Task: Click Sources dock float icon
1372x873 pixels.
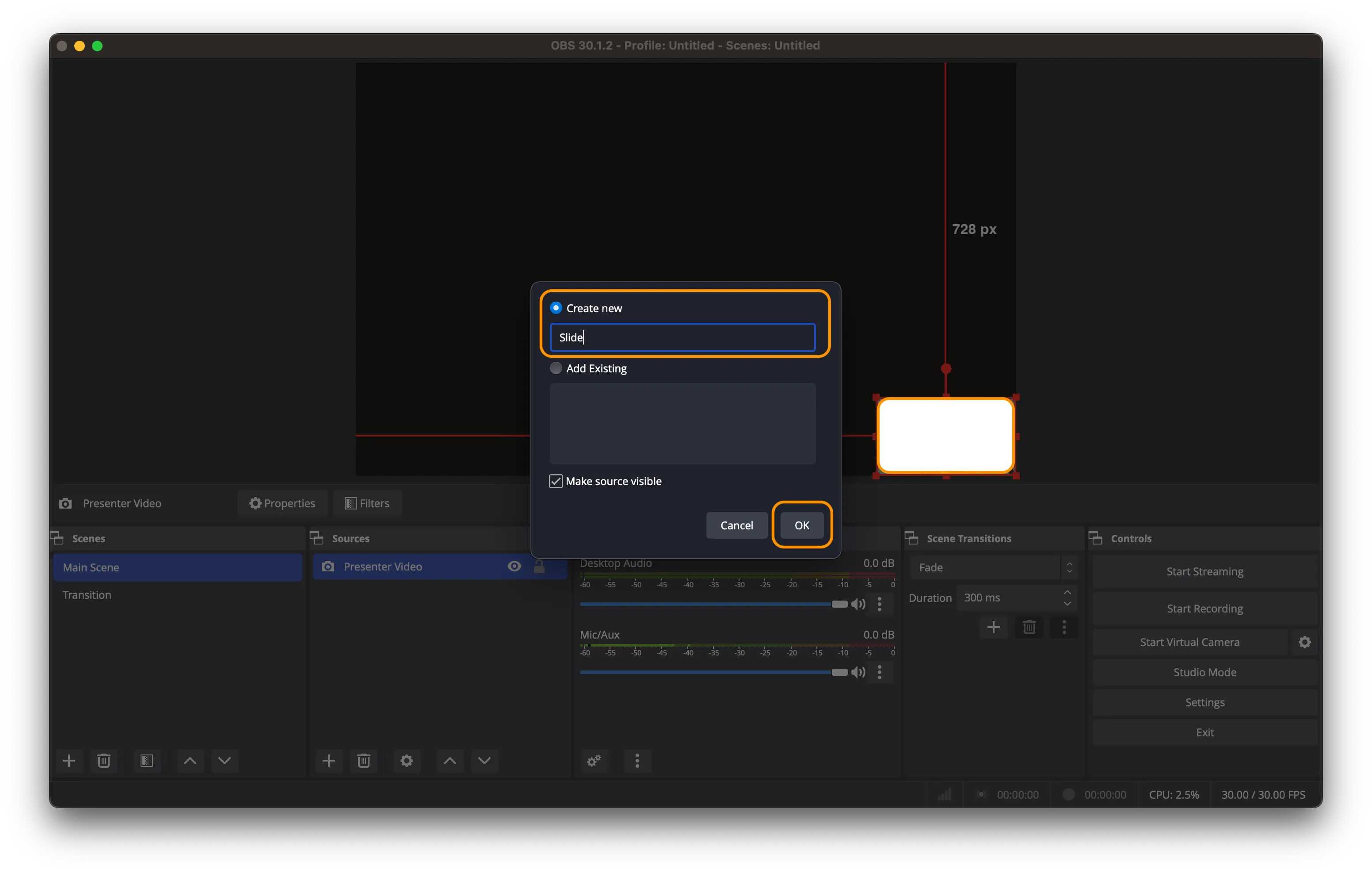Action: tap(317, 538)
